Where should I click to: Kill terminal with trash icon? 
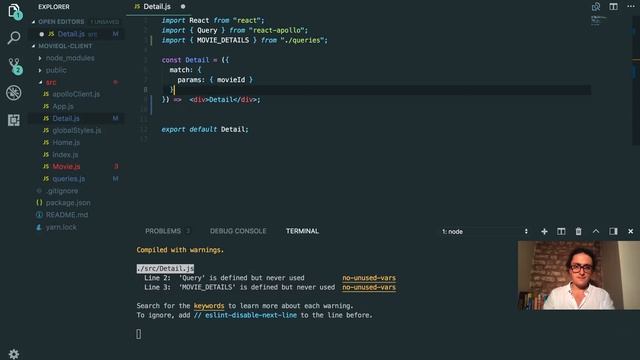(578, 231)
